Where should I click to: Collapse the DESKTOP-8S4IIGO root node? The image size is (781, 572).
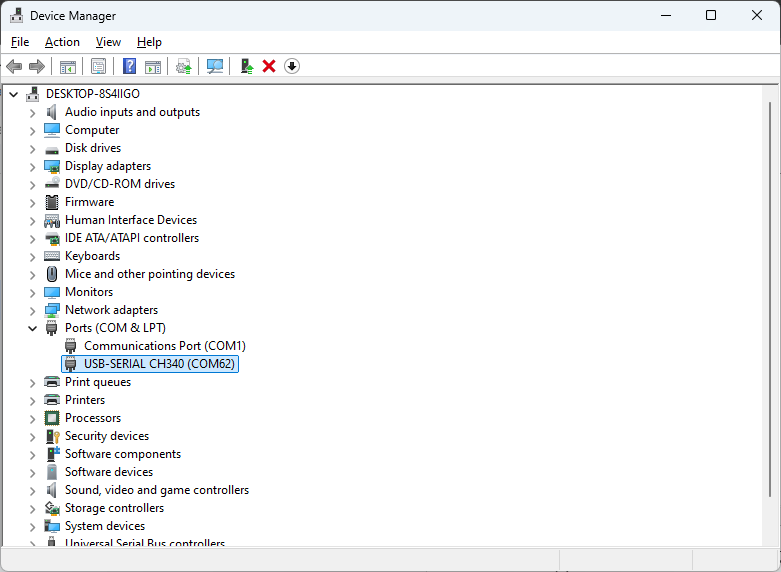click(13, 94)
